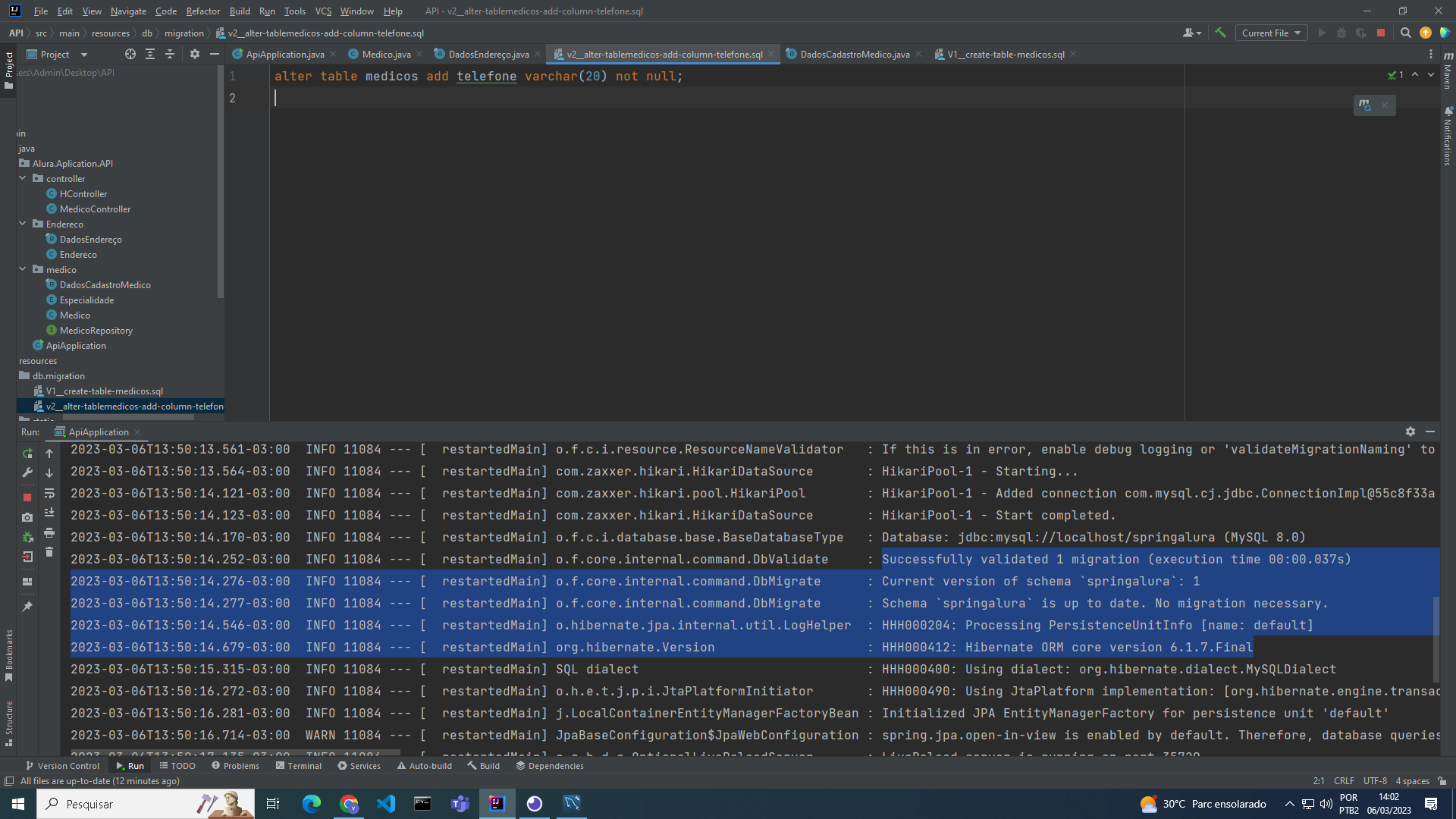Viewport: 1456px width, 819px height.
Task: Expand all items in the Project tree
Action: 150,54
